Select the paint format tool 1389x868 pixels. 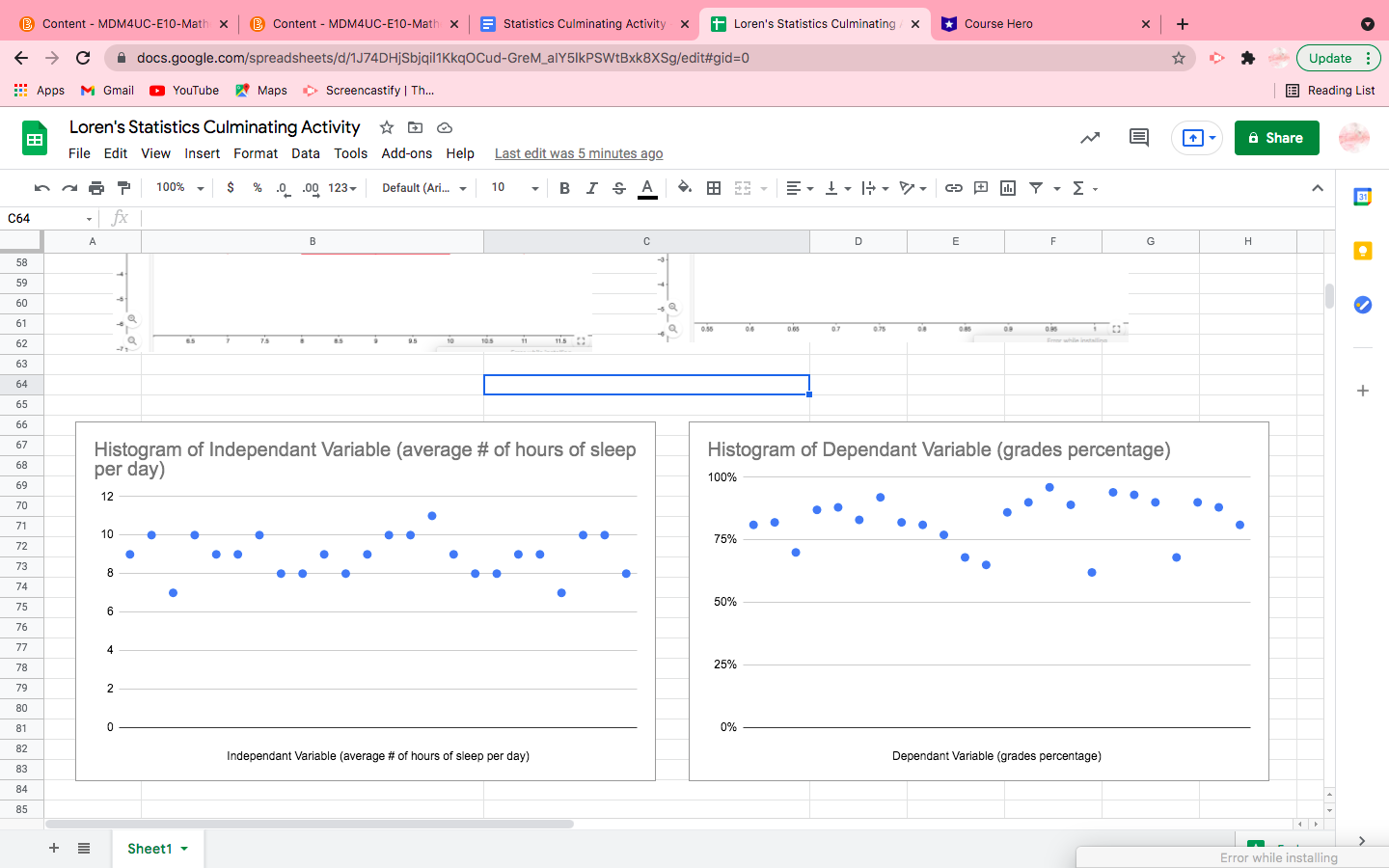[x=123, y=187]
